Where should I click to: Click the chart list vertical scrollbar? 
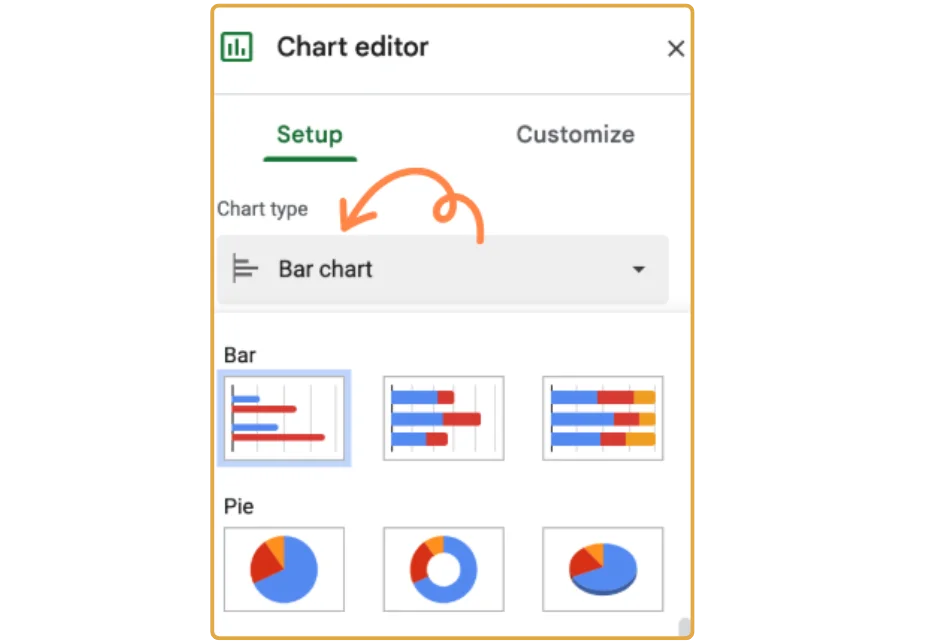(x=684, y=627)
